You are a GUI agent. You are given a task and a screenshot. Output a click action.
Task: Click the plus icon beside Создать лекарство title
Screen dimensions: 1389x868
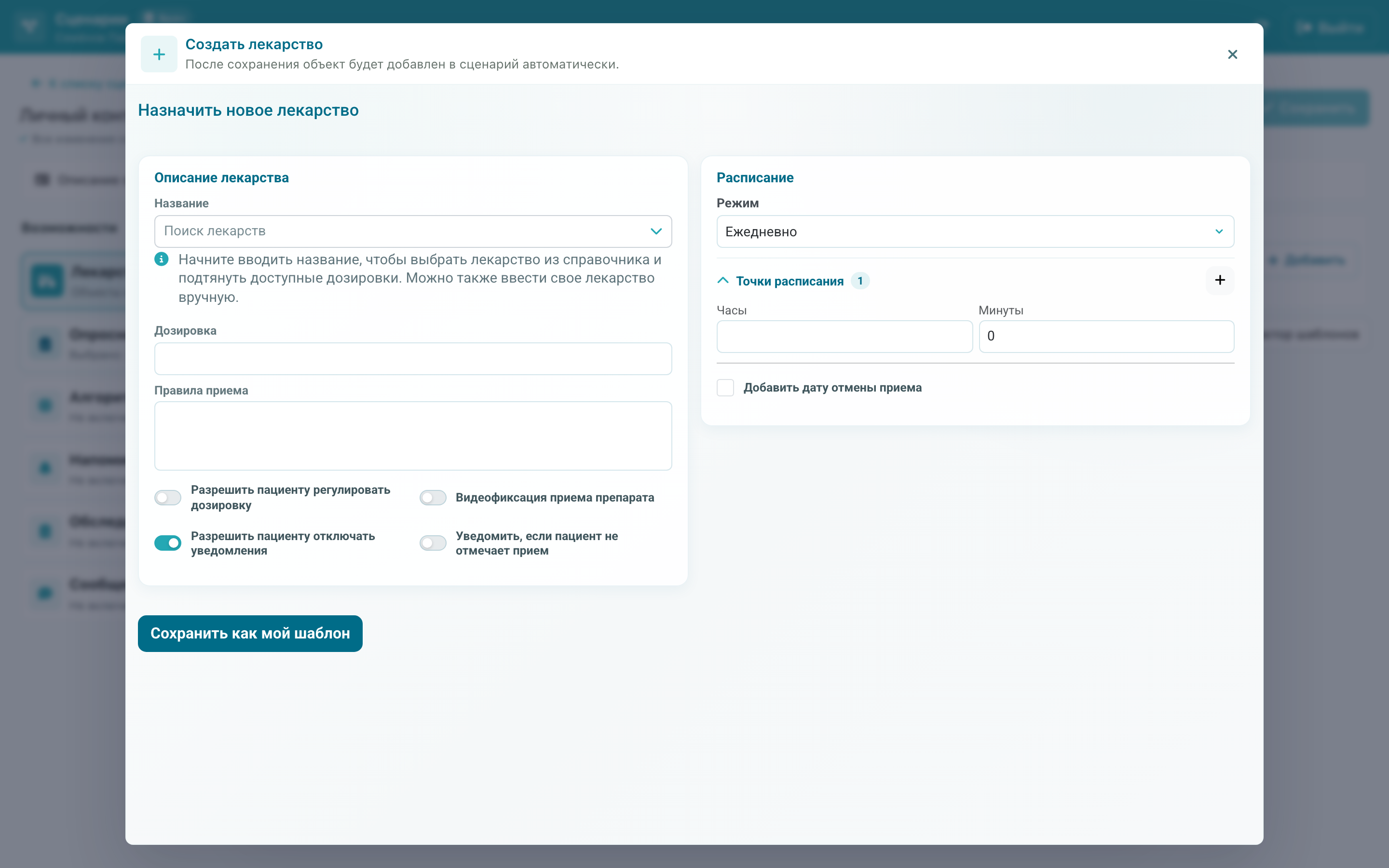coord(159,54)
